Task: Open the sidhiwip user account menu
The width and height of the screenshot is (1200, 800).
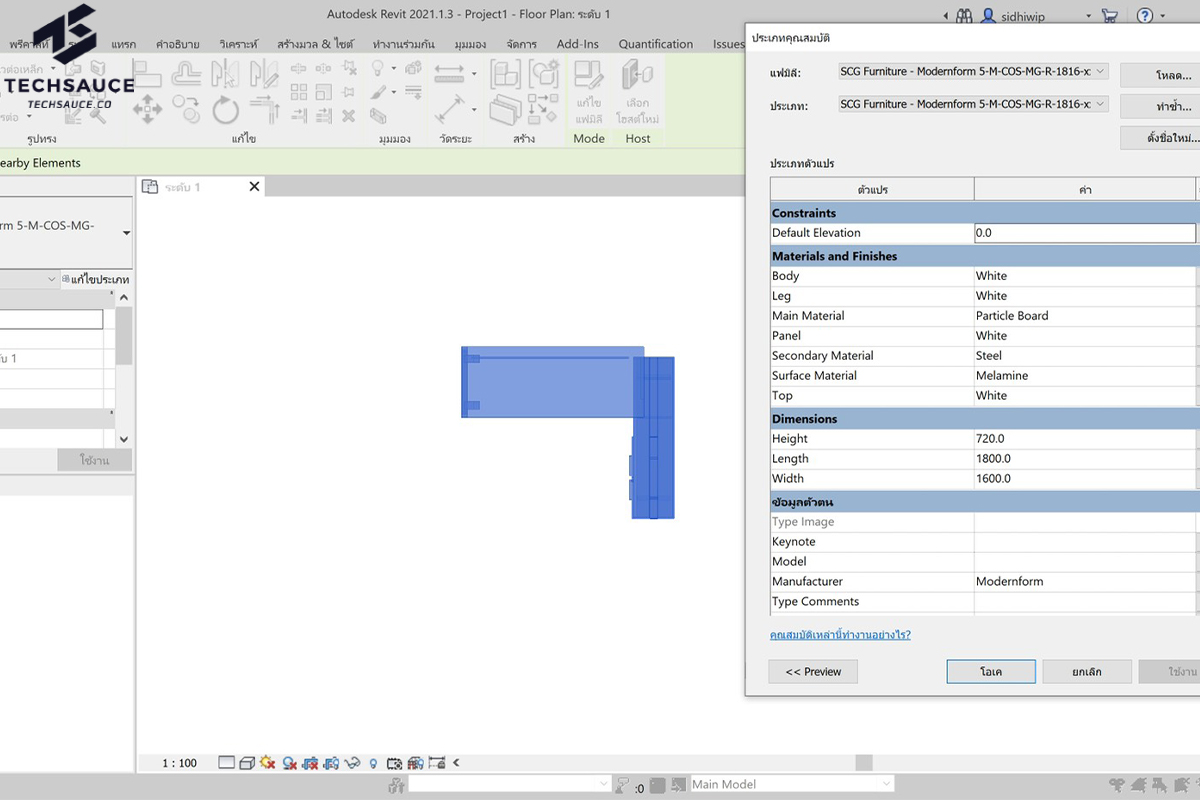Action: [1037, 16]
